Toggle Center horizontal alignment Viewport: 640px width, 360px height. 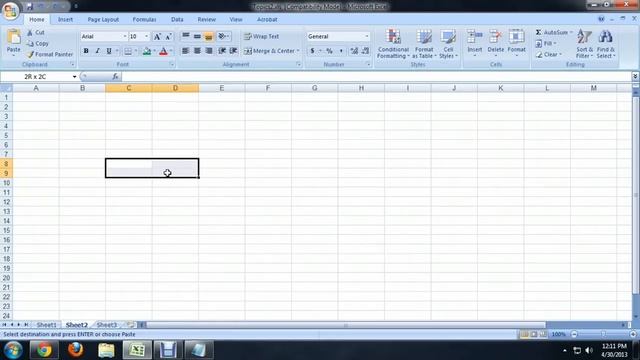tap(197, 51)
